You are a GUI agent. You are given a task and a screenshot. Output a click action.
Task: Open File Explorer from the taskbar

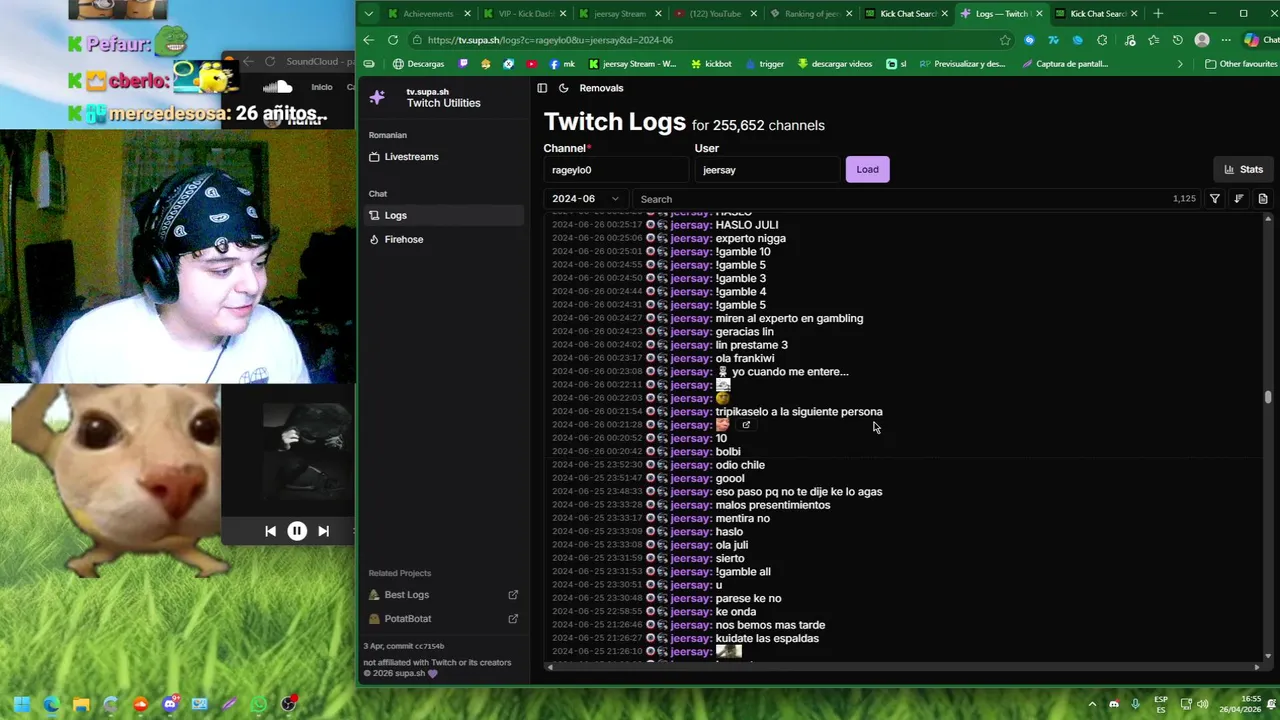(x=81, y=704)
